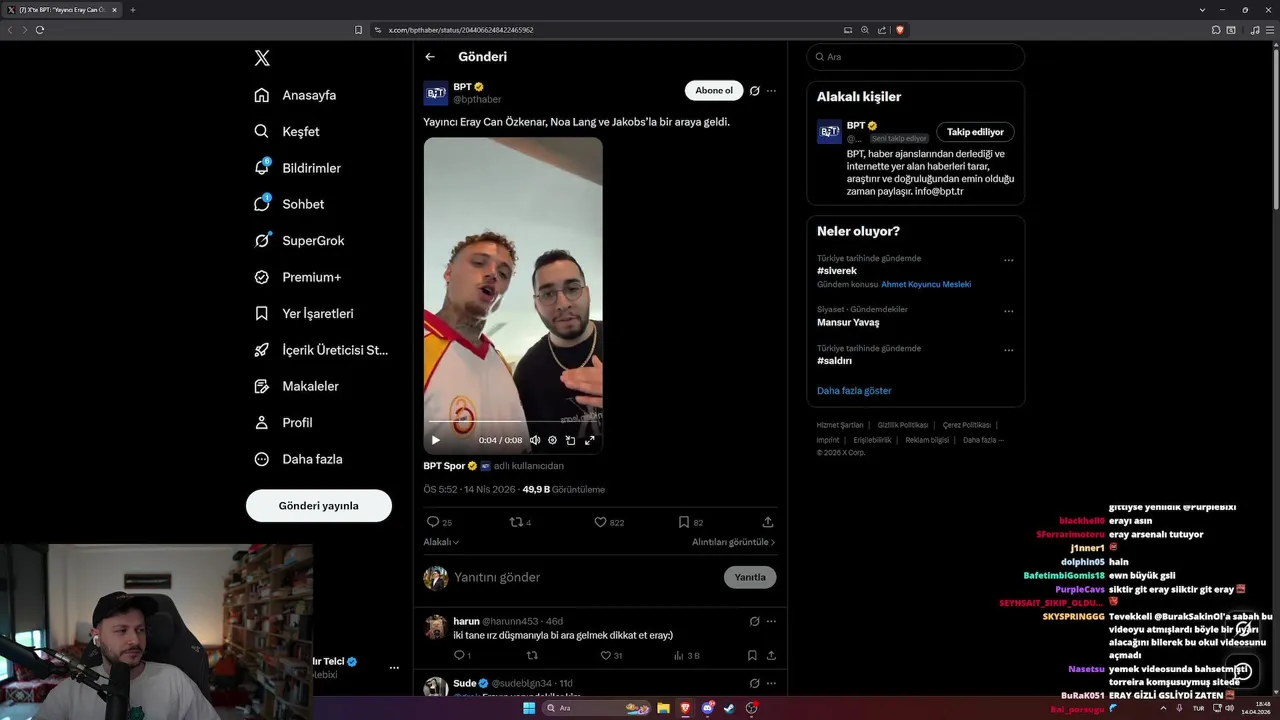Click the video progress bar

pos(513,423)
